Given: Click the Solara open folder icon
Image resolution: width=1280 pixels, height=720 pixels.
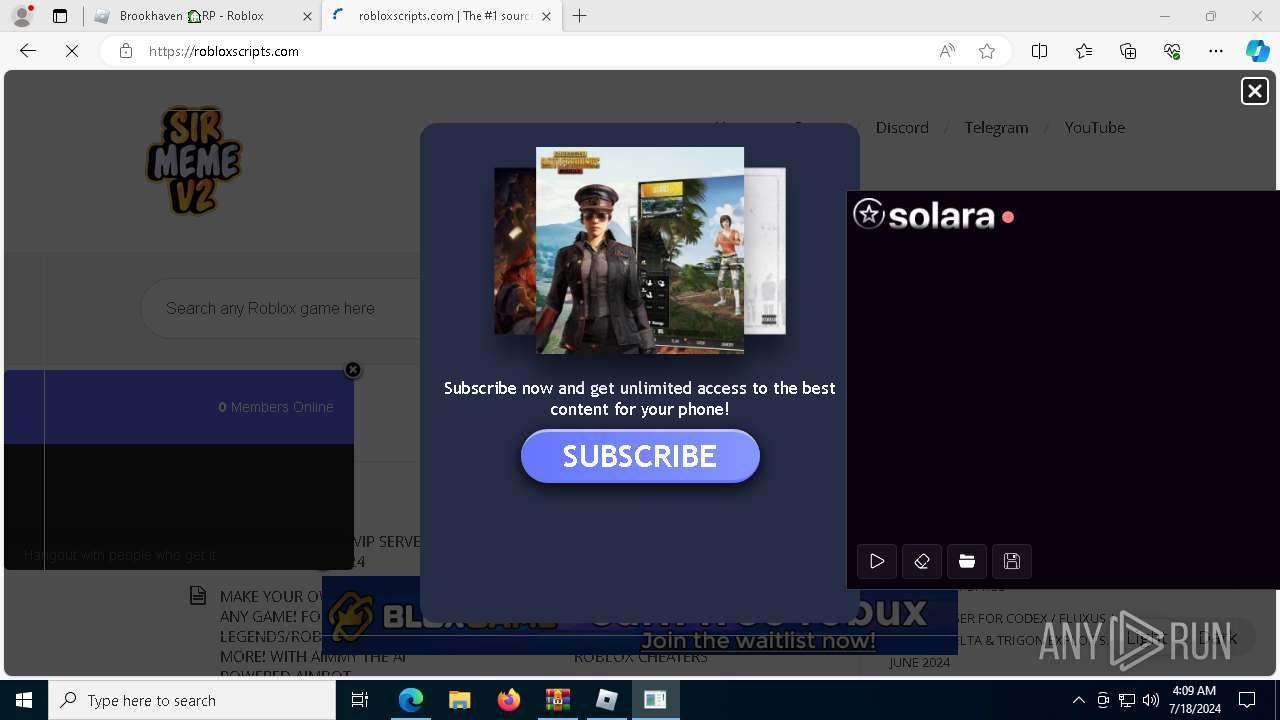Looking at the screenshot, I should [967, 561].
